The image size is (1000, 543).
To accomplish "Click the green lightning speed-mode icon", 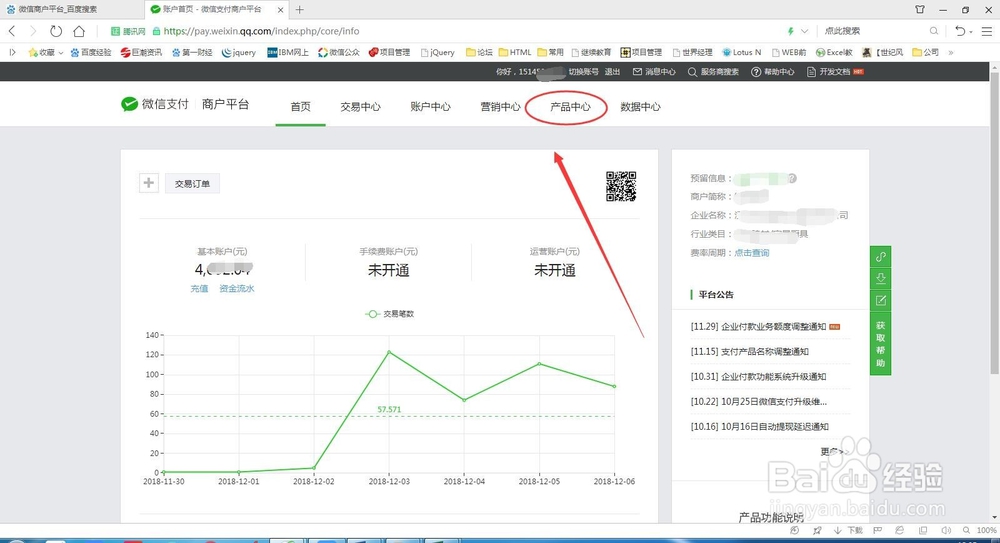I will point(791,31).
